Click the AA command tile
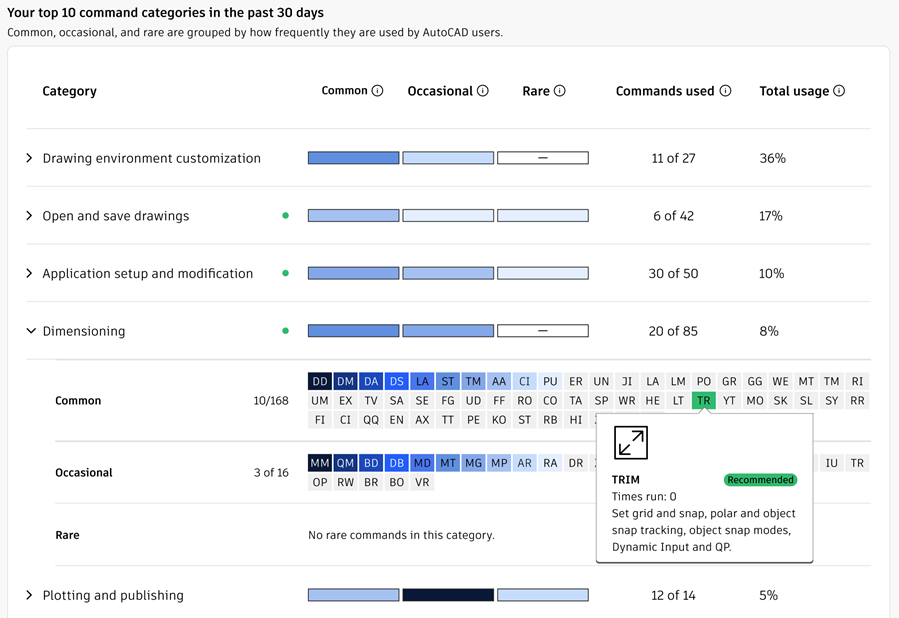 point(499,381)
